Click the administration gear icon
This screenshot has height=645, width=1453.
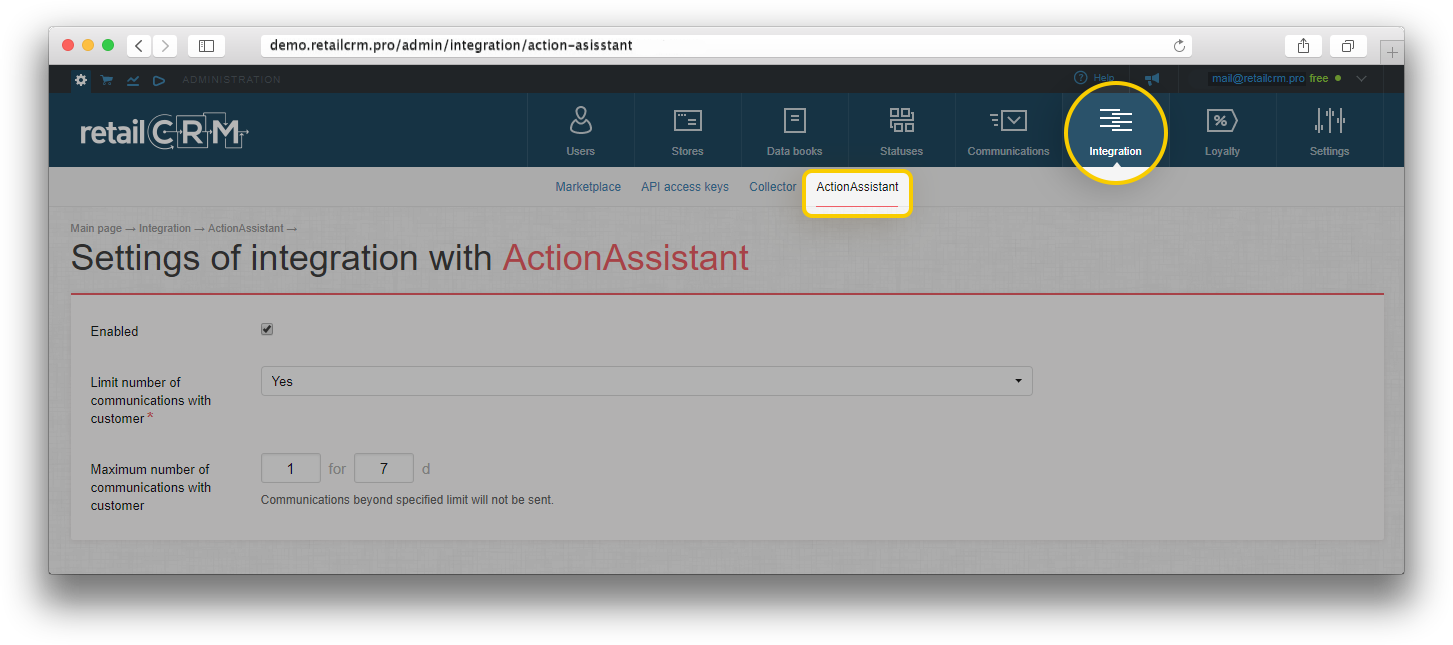81,79
